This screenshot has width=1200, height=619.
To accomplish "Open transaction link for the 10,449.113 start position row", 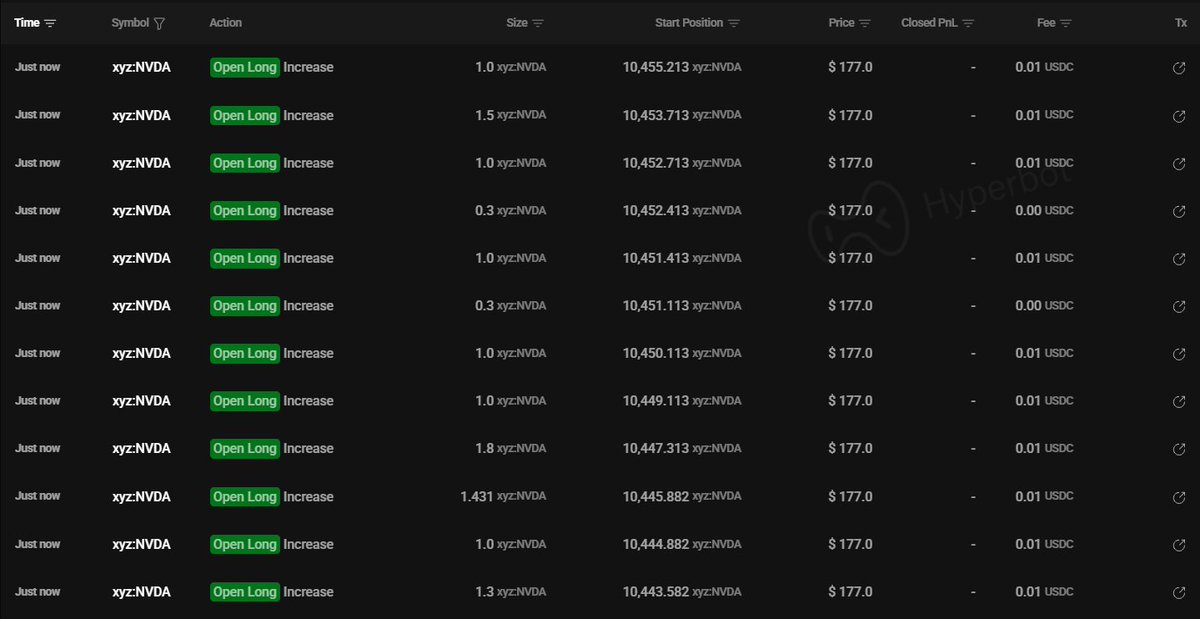I will click(x=1179, y=401).
